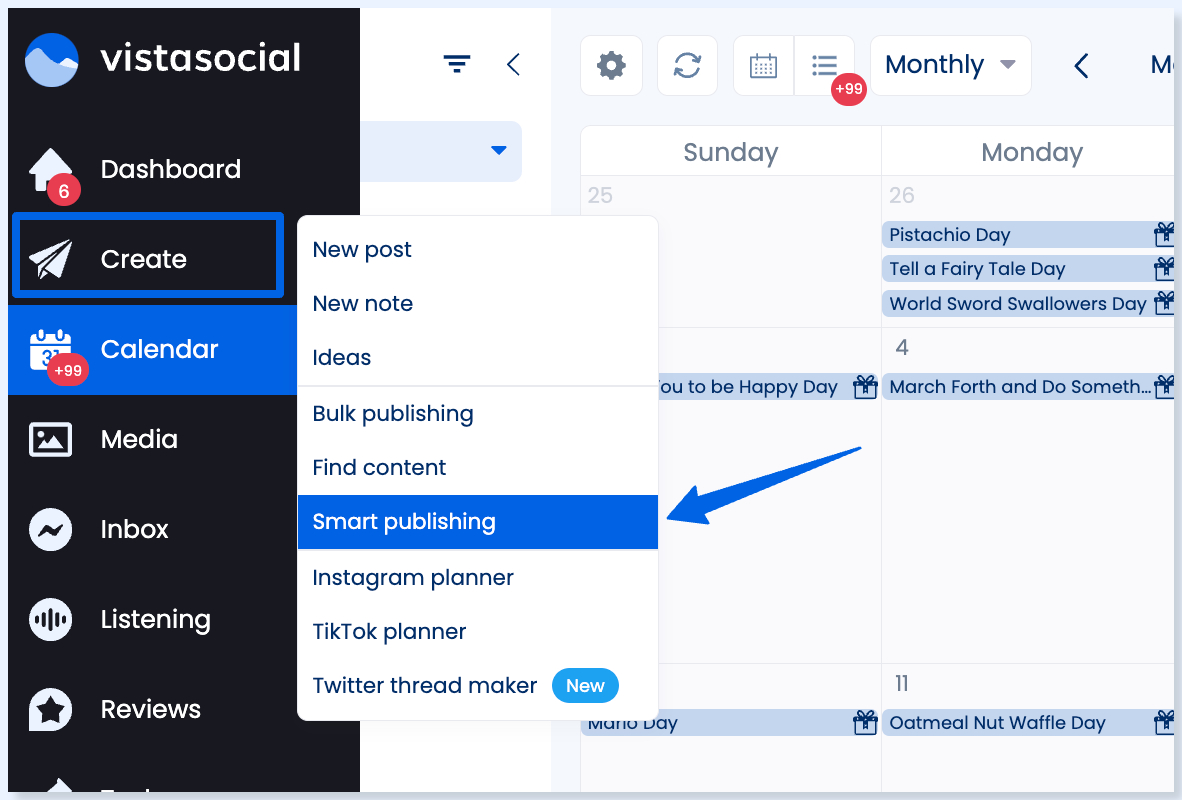
Task: Open Reviews in the sidebar
Action: click(x=150, y=709)
